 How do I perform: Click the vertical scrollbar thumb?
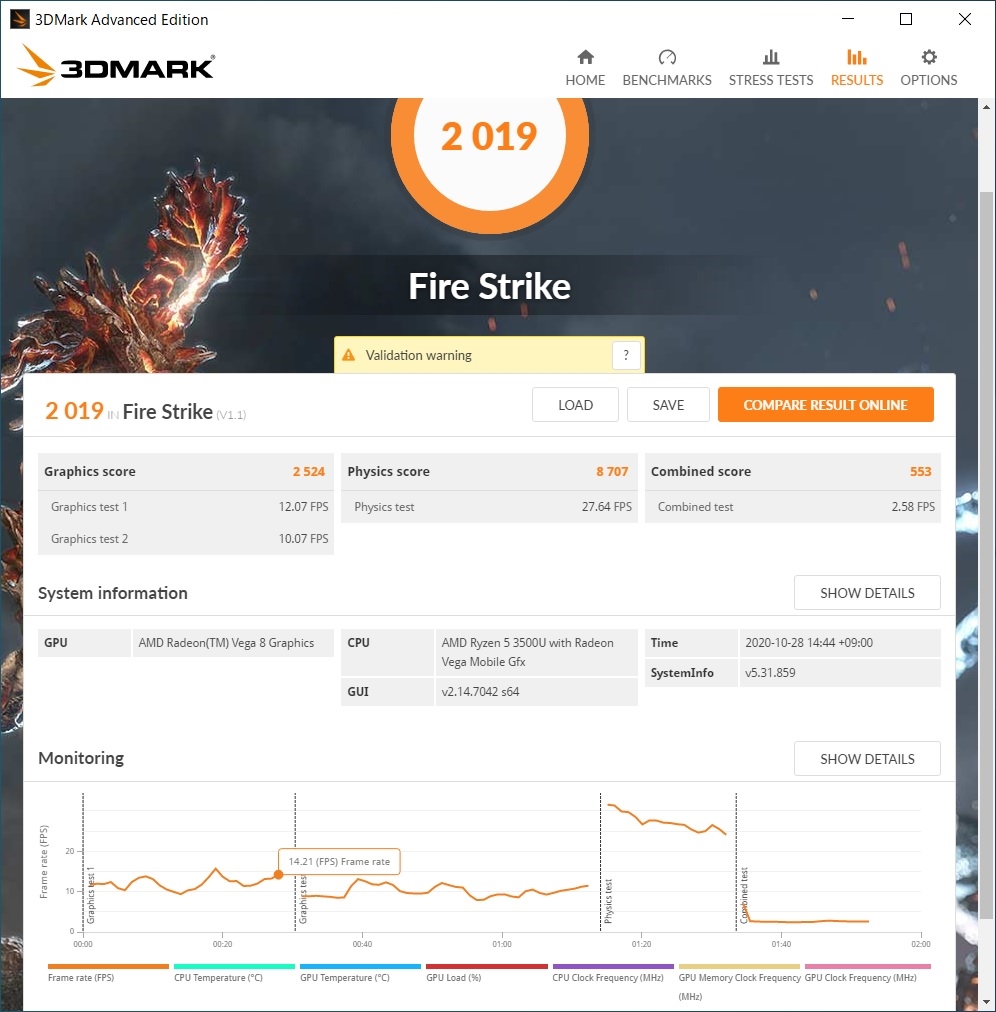tap(986, 555)
